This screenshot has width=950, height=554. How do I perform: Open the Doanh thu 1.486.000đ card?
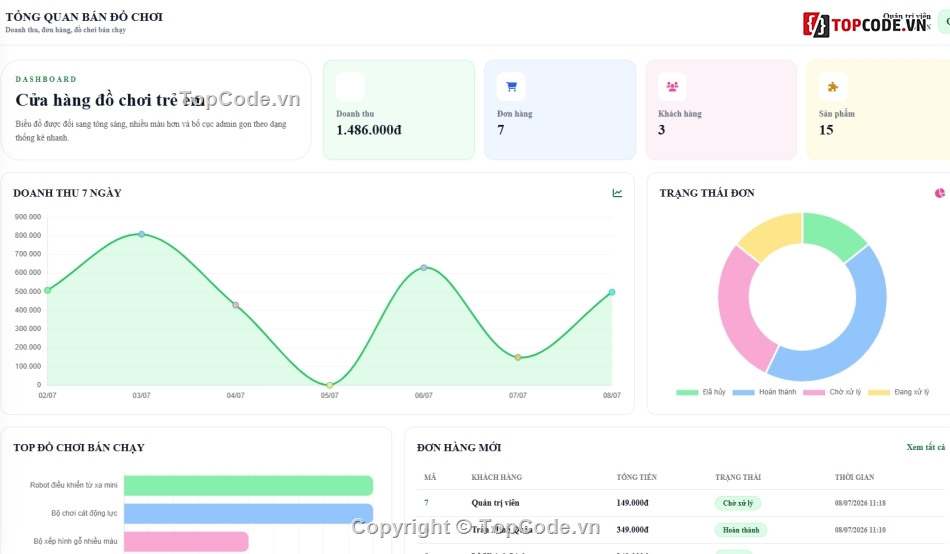click(x=399, y=110)
